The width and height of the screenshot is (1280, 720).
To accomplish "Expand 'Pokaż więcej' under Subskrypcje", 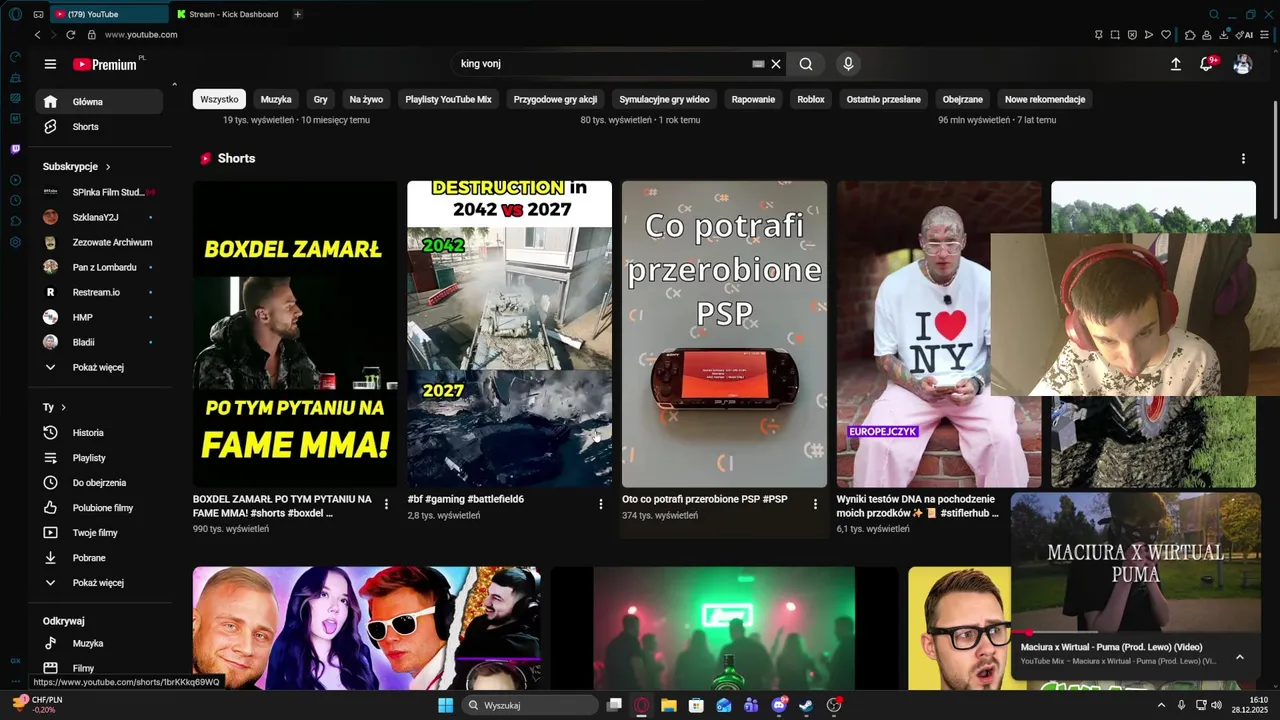I will tap(99, 367).
